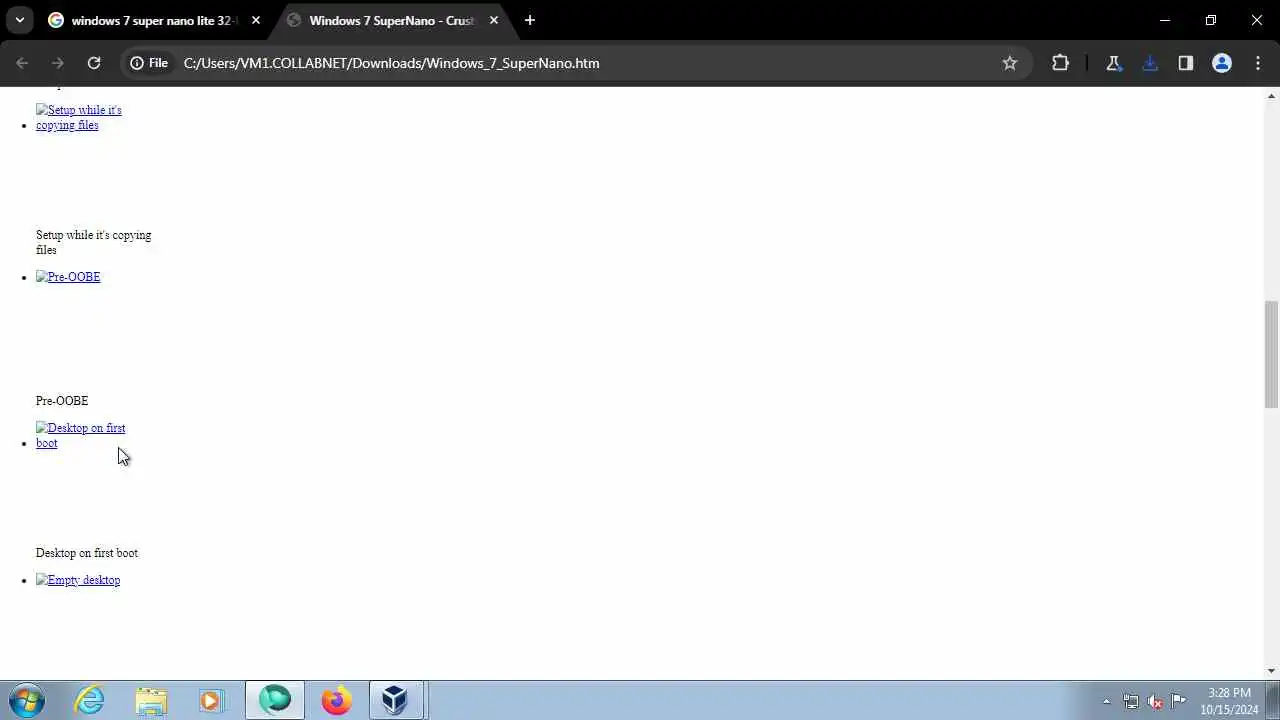Open 'Setup while it's copying files' image link
This screenshot has width=1280, height=720.
(79, 117)
